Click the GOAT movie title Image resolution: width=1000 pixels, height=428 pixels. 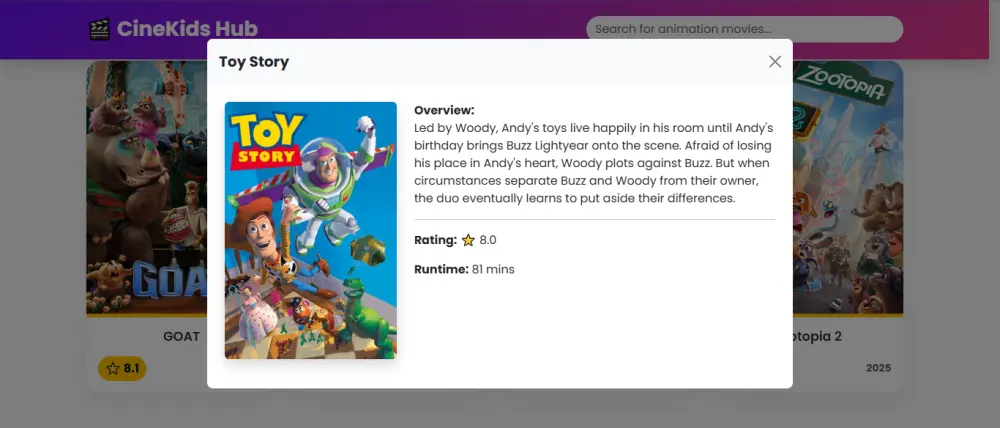coord(181,336)
